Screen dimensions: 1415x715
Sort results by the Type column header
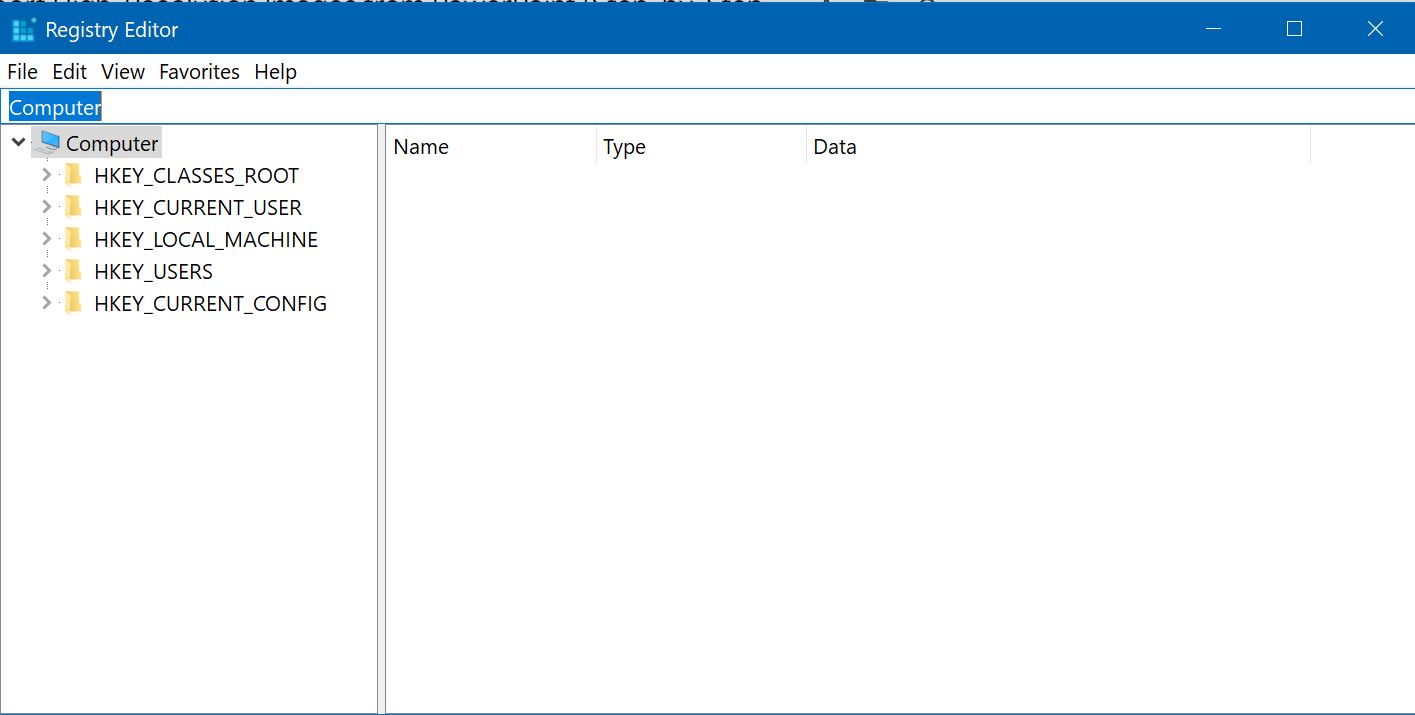[x=624, y=146]
